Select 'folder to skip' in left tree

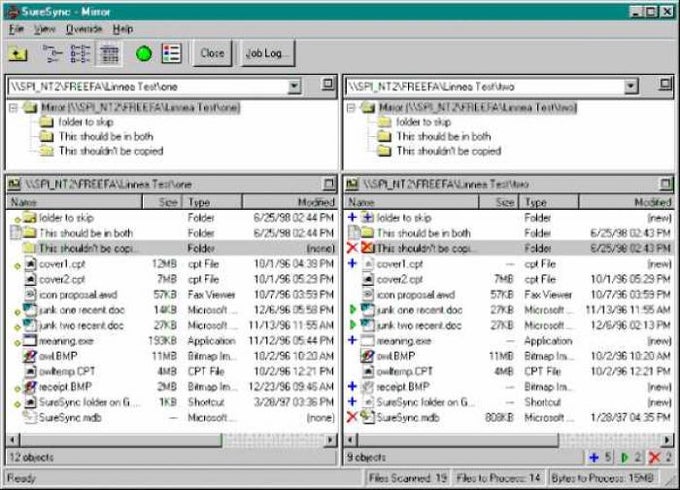pos(86,122)
